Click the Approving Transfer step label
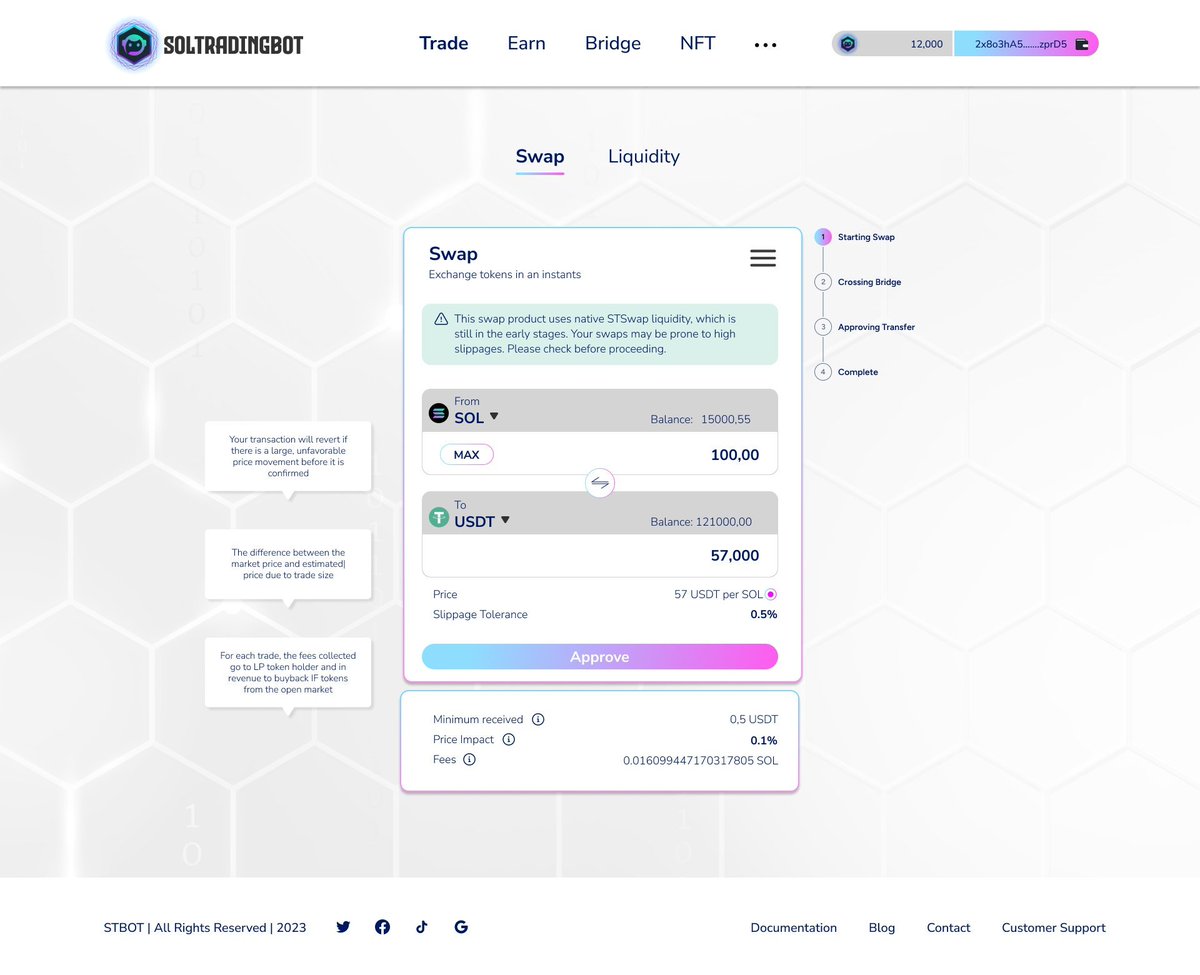This screenshot has width=1200, height=975. coord(876,327)
